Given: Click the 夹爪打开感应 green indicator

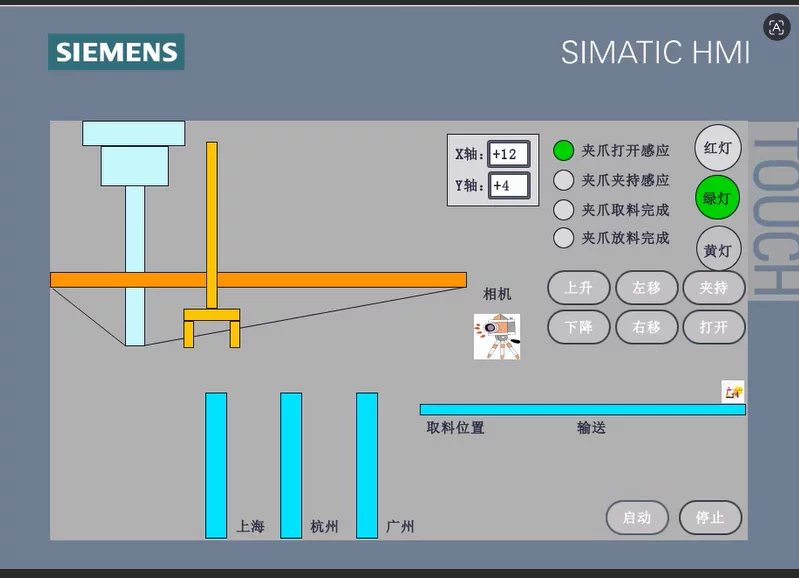Looking at the screenshot, I should [564, 150].
